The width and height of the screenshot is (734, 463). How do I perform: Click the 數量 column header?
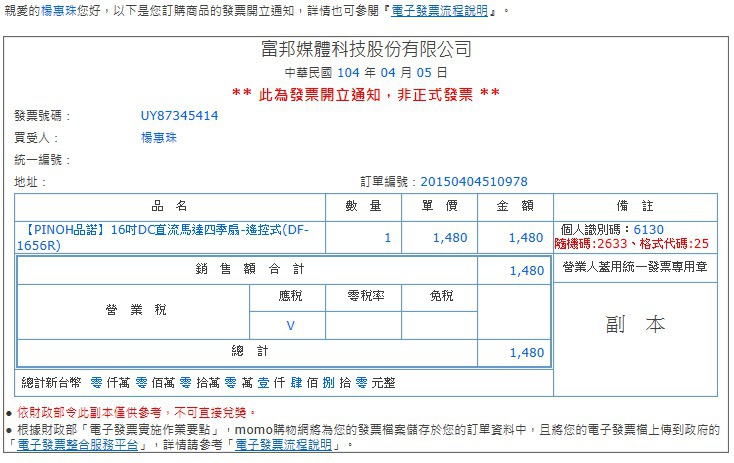point(364,206)
